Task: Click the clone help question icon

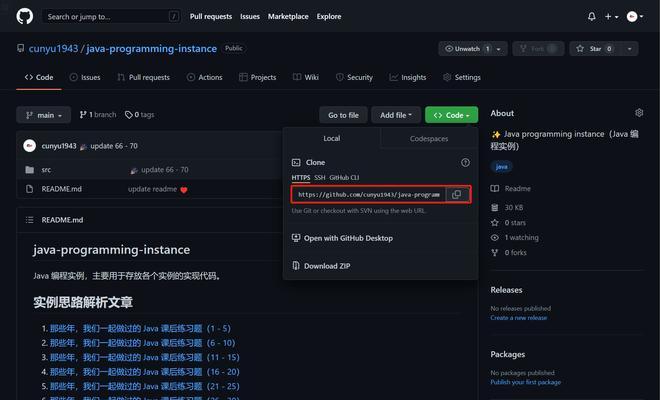Action: click(465, 163)
